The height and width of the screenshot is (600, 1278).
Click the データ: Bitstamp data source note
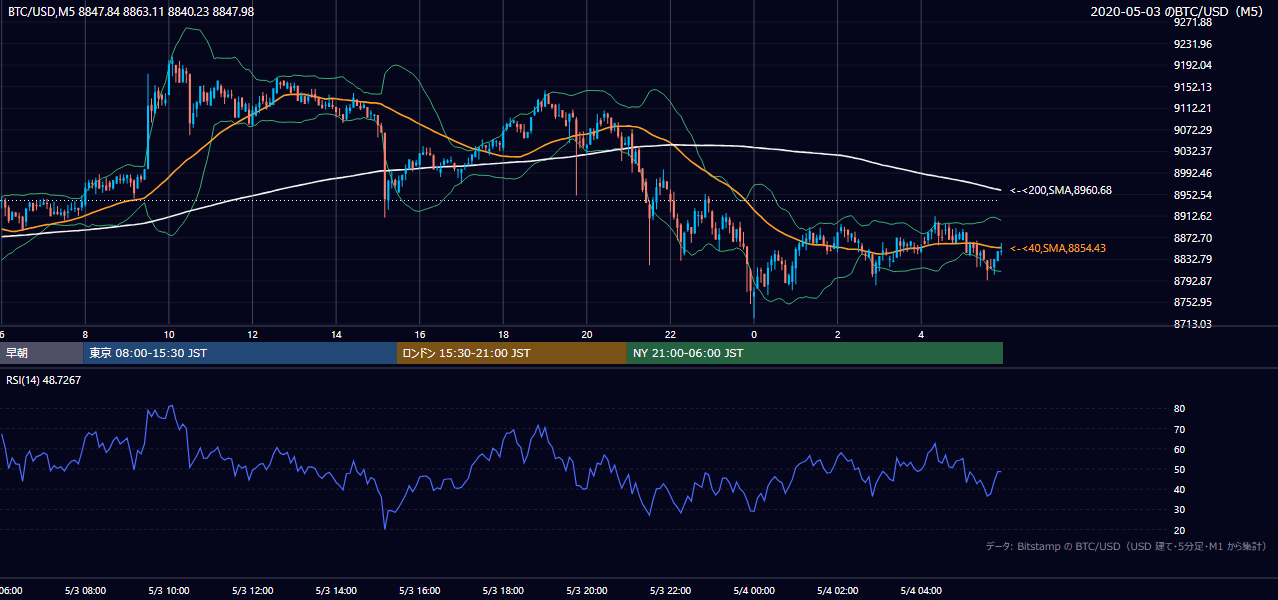tap(1126, 547)
